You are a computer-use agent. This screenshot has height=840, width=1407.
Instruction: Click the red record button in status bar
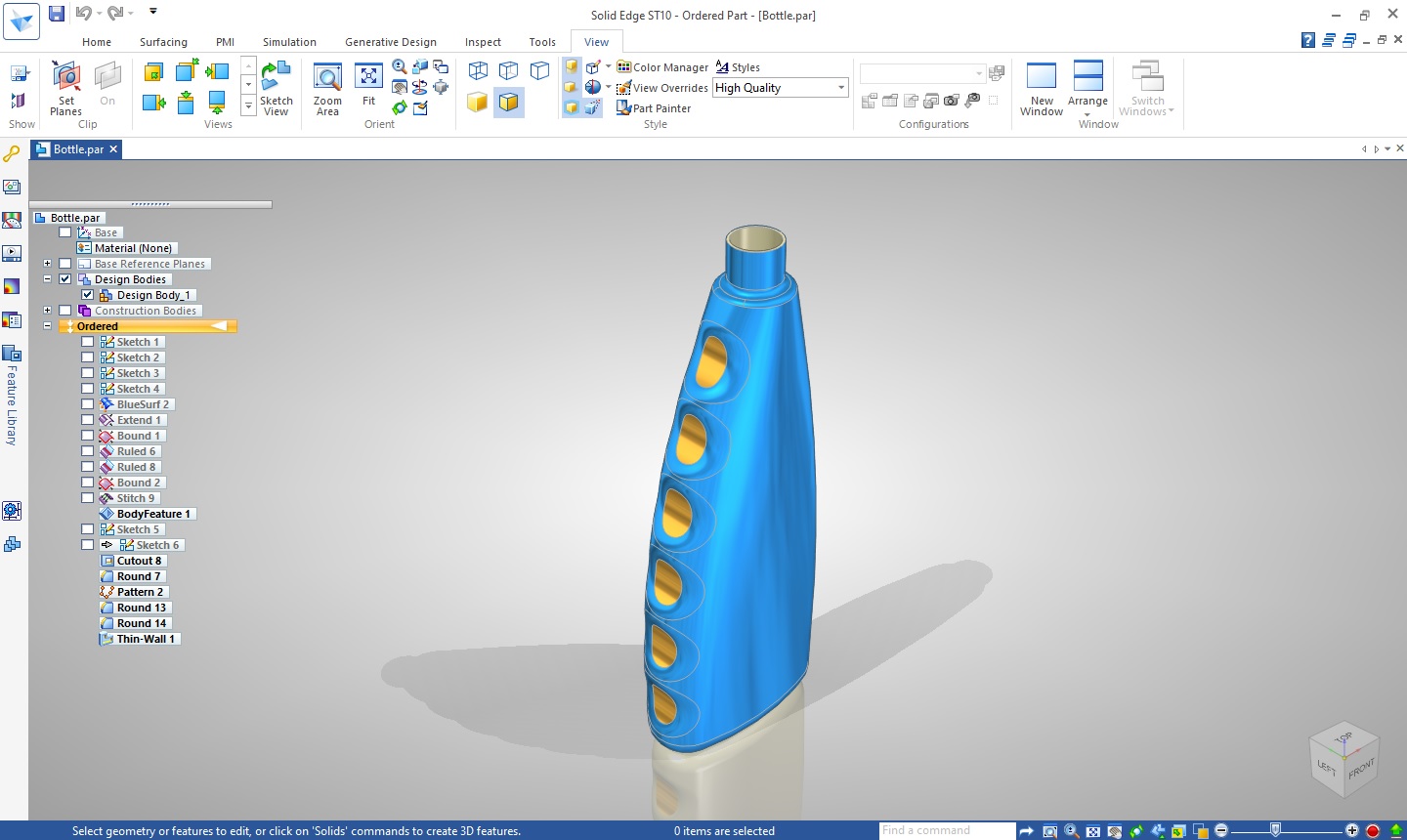click(x=1373, y=831)
